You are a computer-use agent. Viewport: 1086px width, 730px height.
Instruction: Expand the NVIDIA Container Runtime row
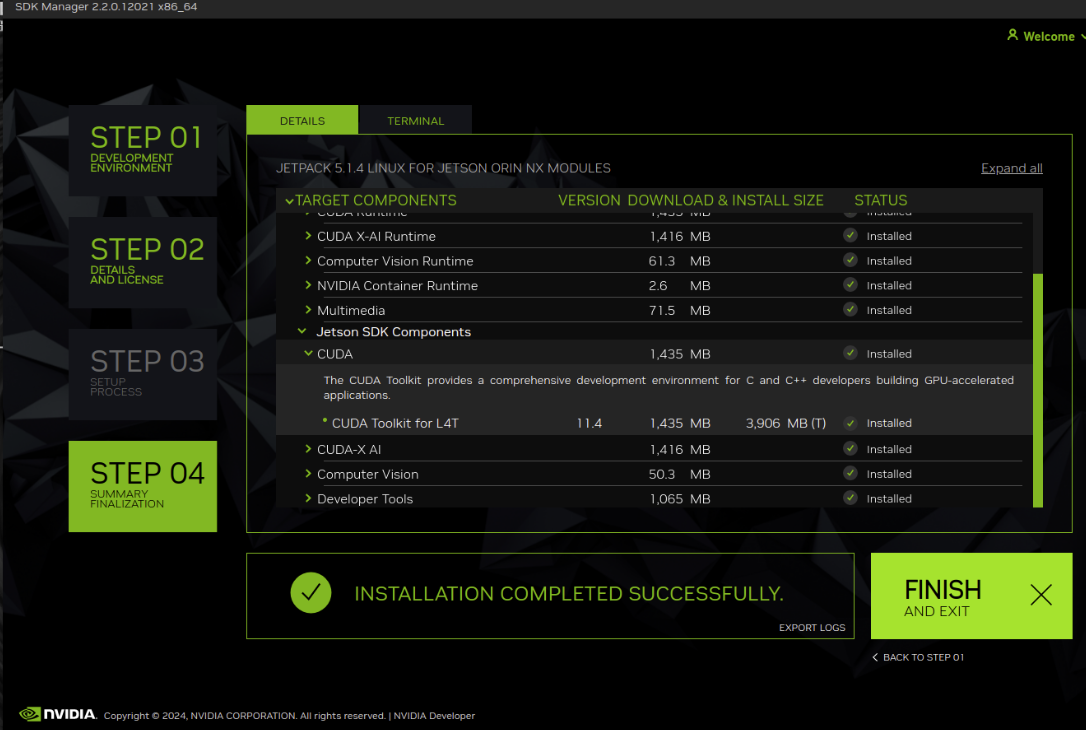pos(308,285)
